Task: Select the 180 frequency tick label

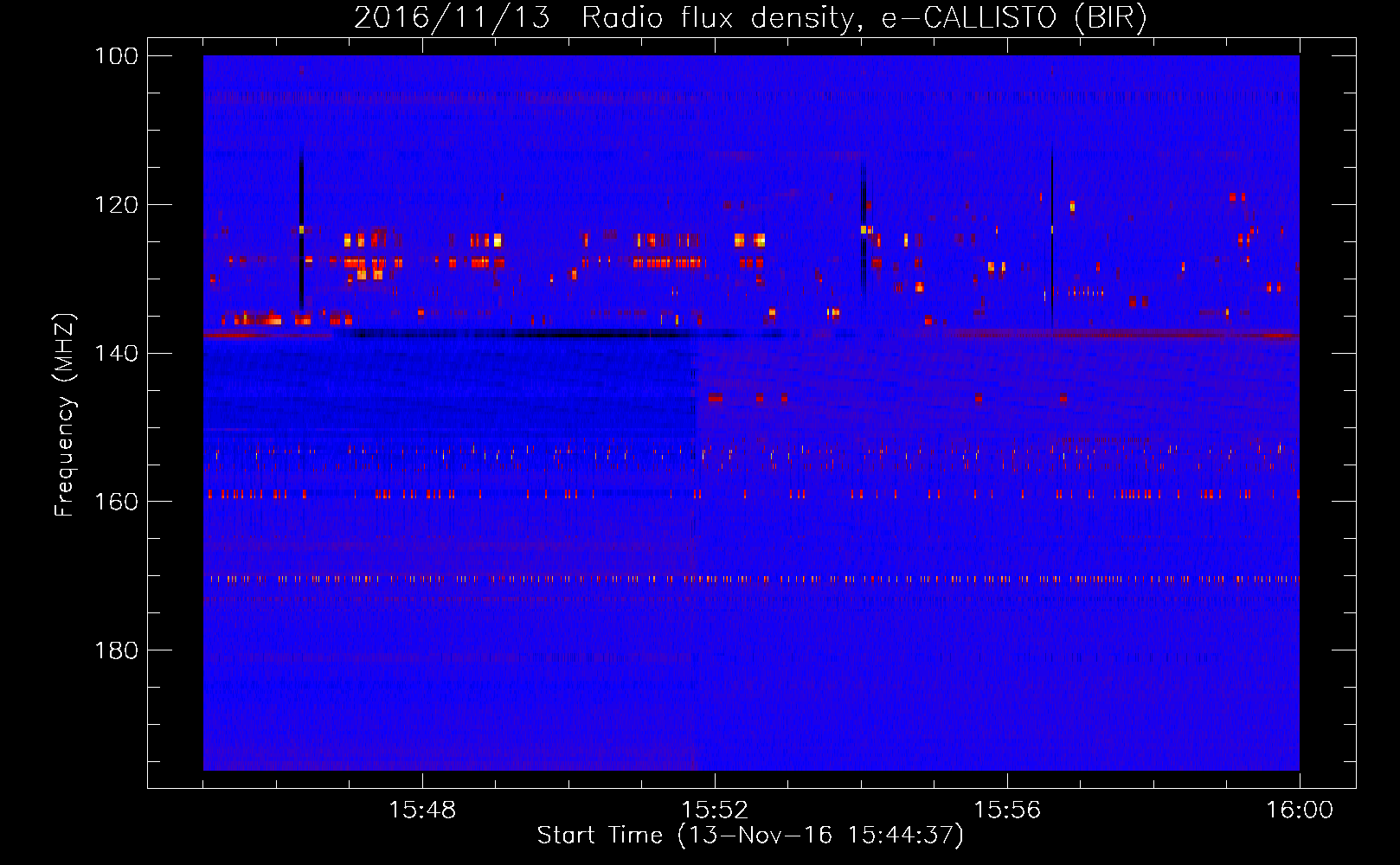Action: (x=118, y=650)
